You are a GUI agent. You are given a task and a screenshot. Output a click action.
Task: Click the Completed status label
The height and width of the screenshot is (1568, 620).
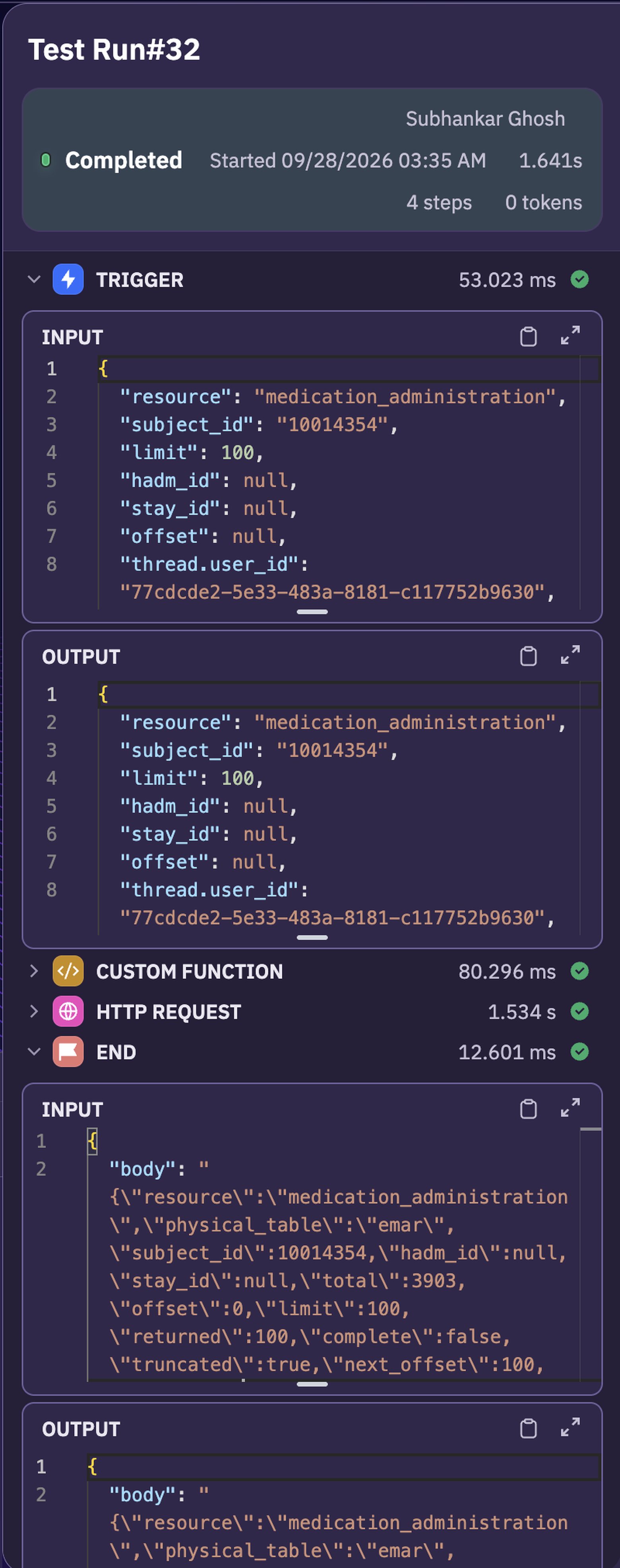tap(124, 160)
